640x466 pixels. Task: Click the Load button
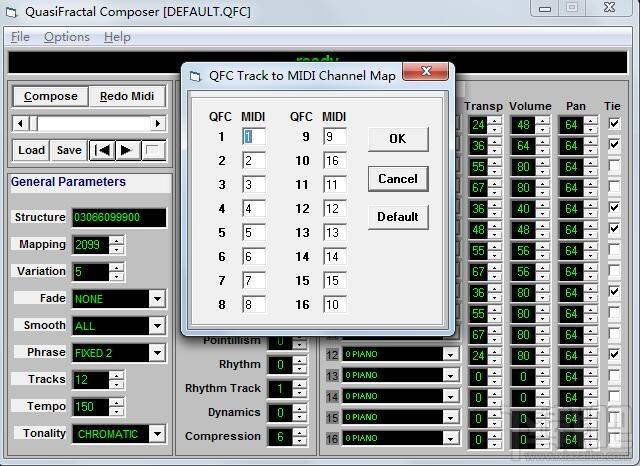tap(31, 150)
